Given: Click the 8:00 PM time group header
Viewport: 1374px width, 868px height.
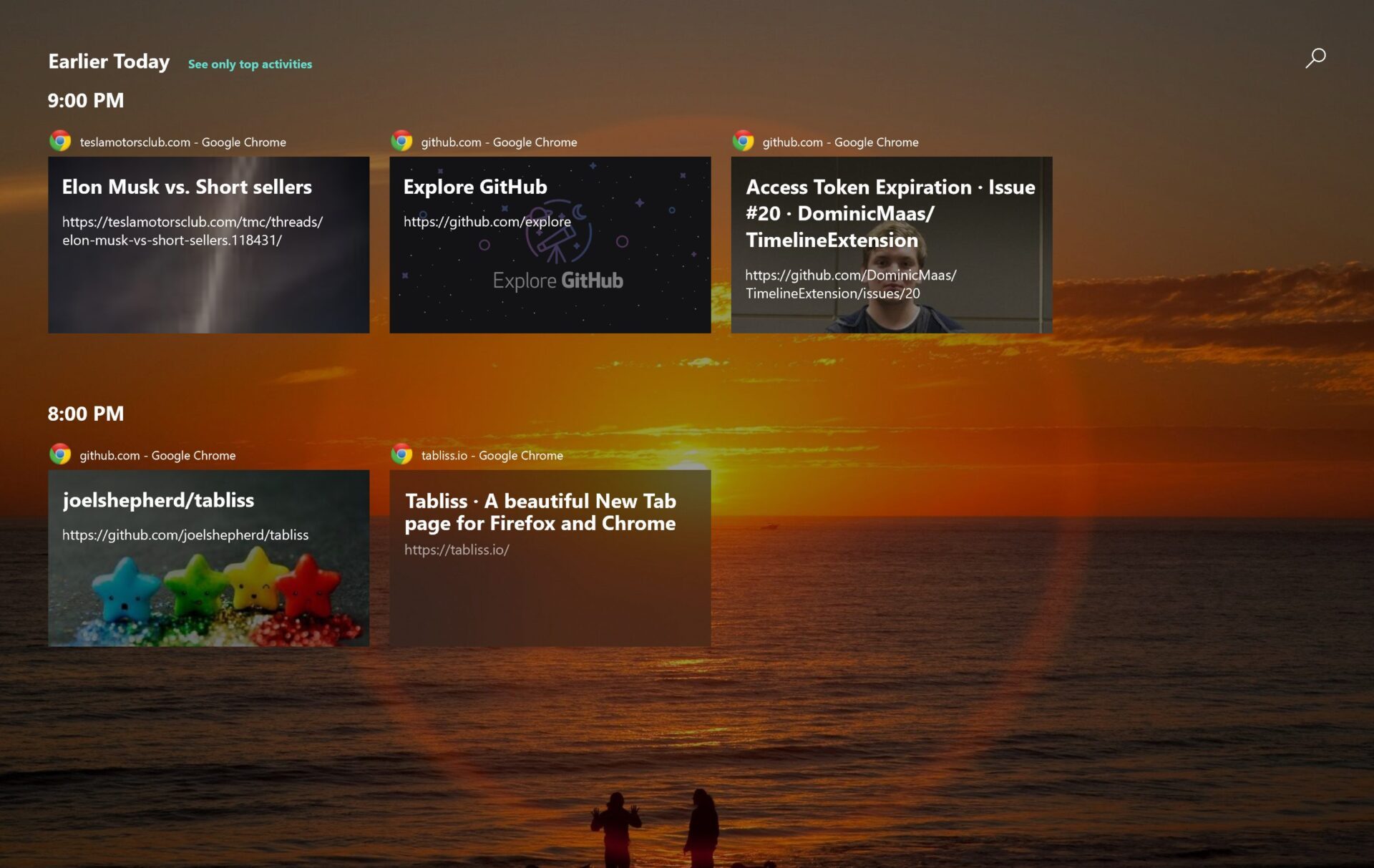Looking at the screenshot, I should pos(86,414).
